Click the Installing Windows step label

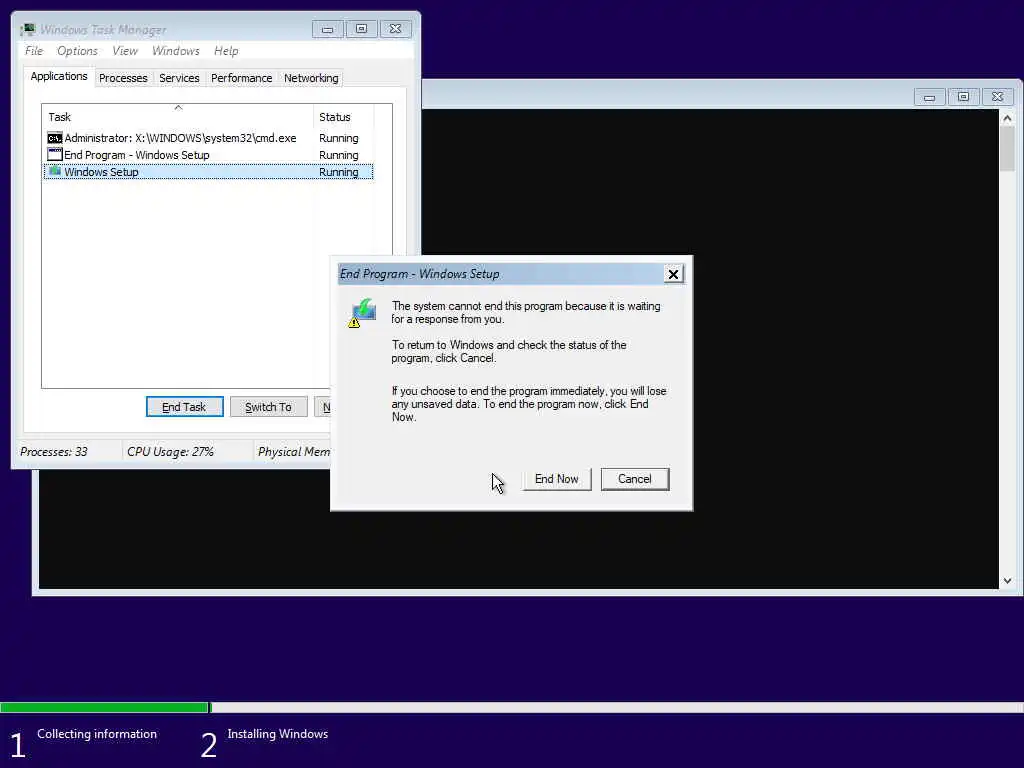[278, 734]
